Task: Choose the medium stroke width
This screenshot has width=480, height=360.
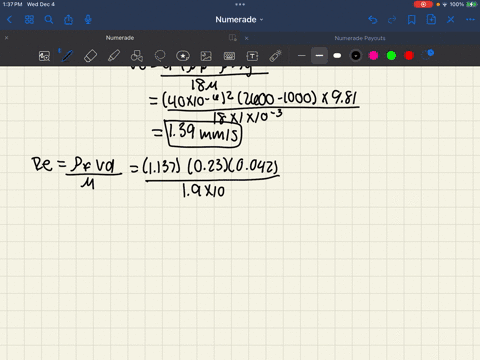Action: coord(319,56)
